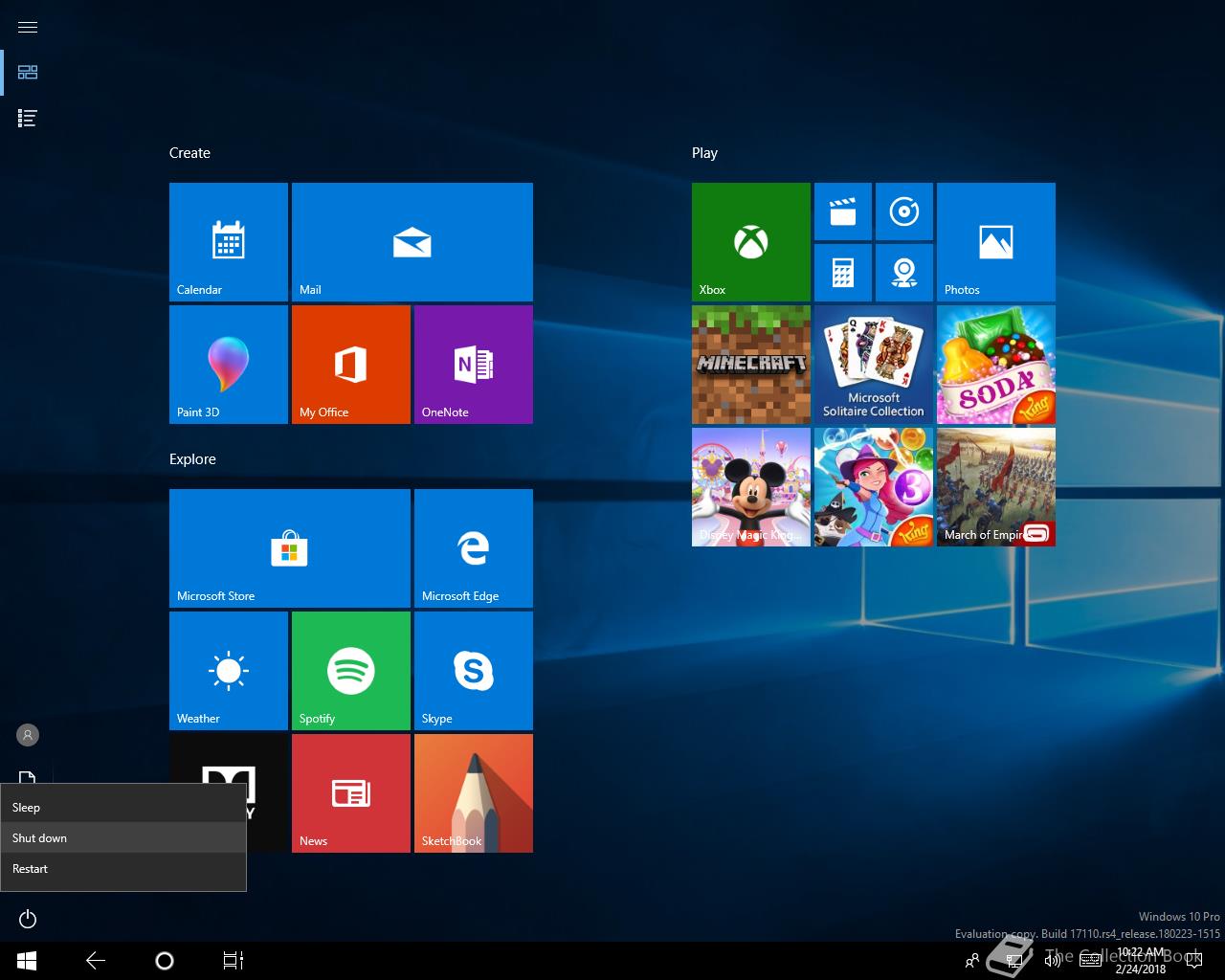Open the Calendar tile

[x=229, y=242]
